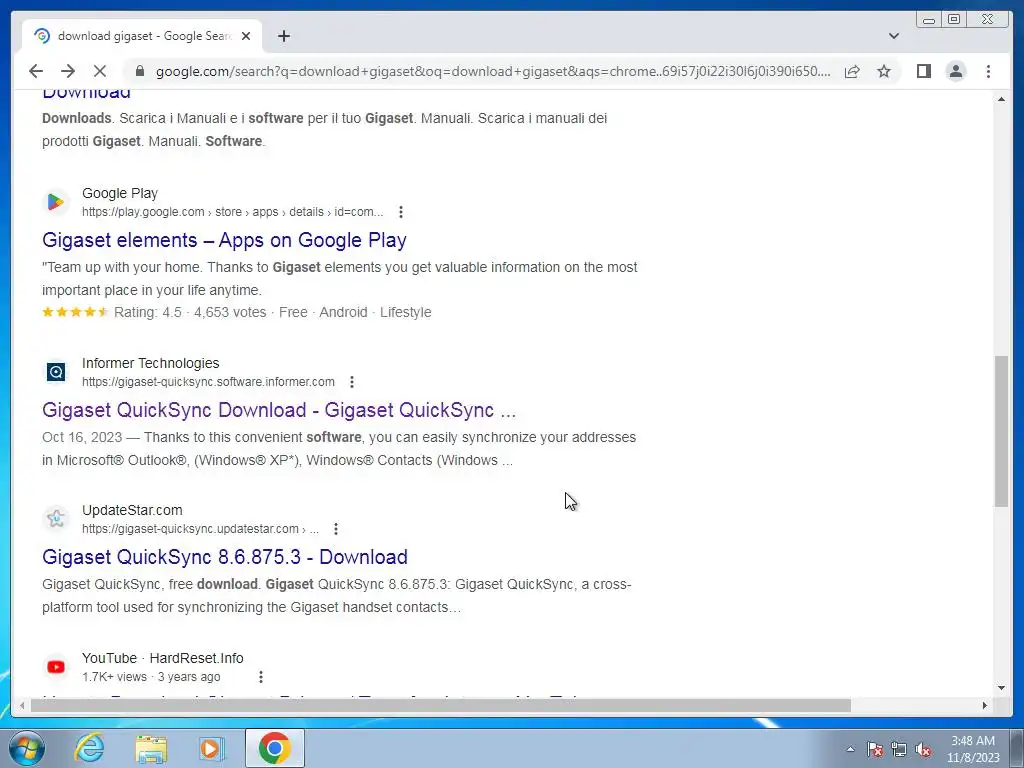The height and width of the screenshot is (768, 1024).
Task: Open the network status tray icon
Action: [x=899, y=749]
